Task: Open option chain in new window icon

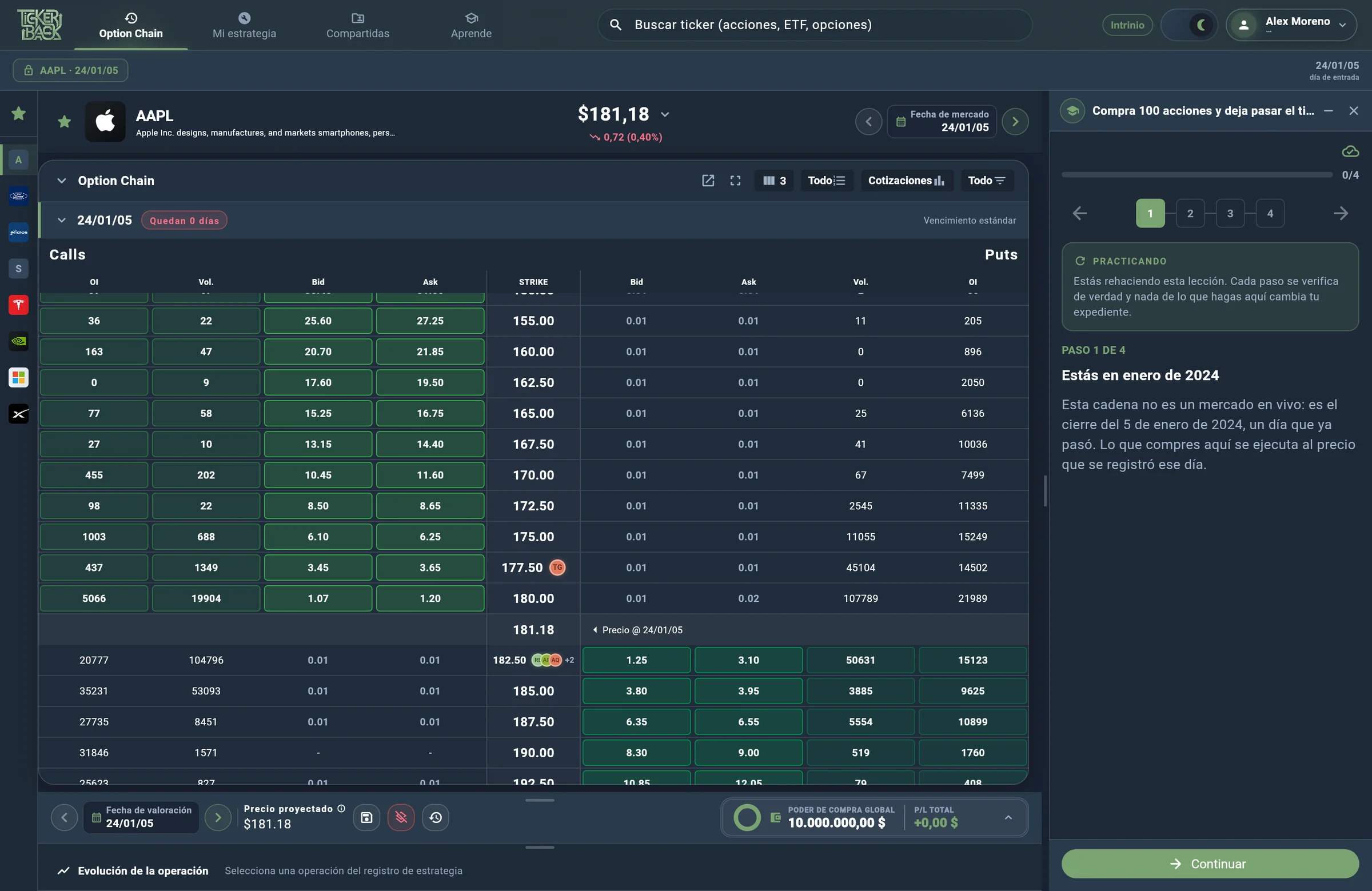Action: pos(708,181)
